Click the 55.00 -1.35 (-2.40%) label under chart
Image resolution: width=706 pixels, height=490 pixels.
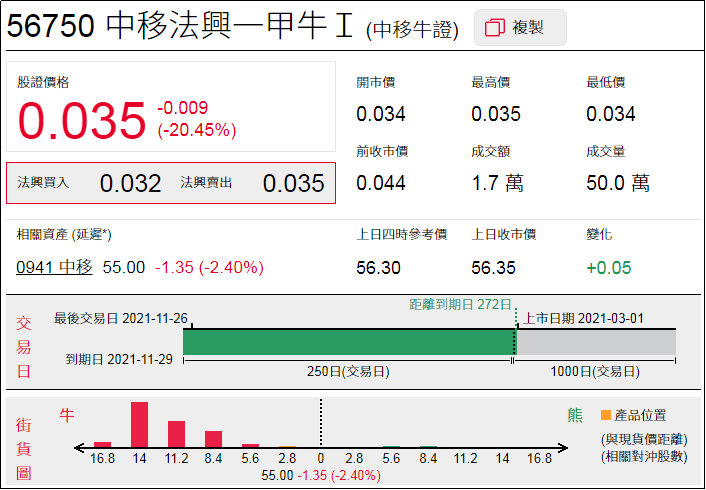[321, 475]
